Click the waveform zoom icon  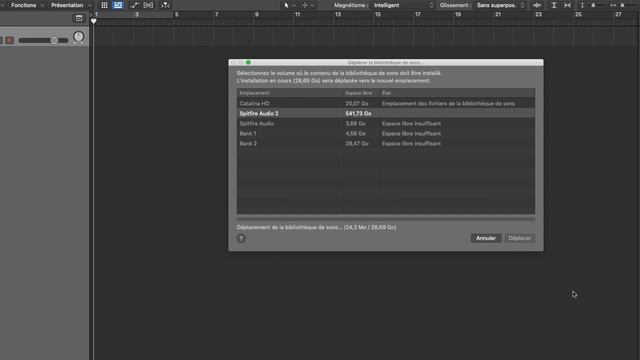(x=537, y=5)
